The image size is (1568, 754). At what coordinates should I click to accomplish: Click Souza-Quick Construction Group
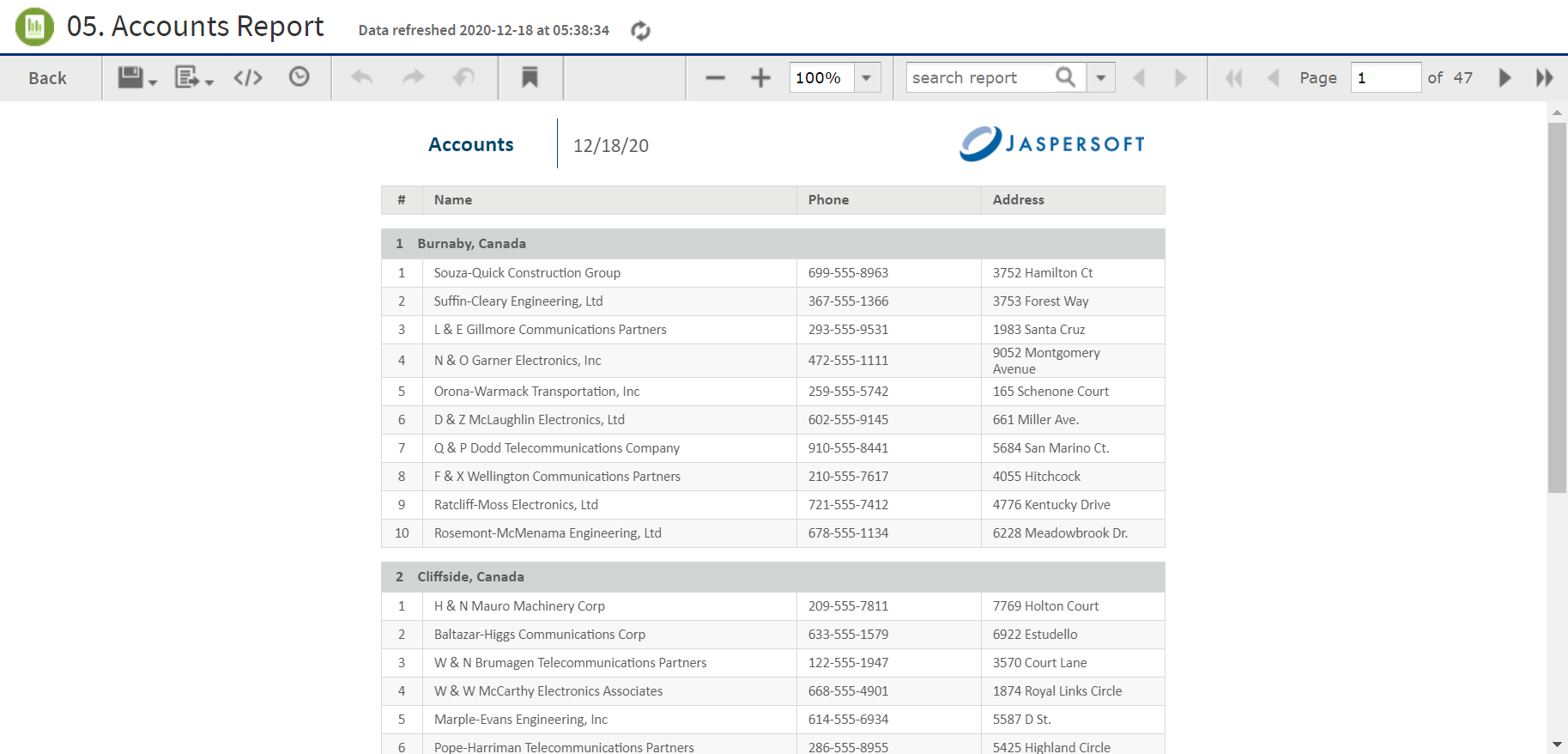click(527, 273)
